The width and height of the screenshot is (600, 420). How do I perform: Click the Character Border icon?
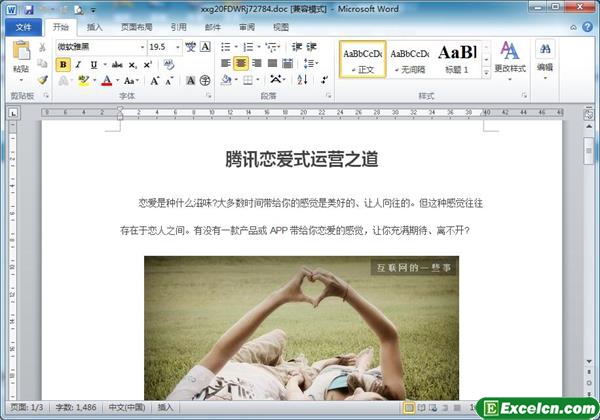[205, 47]
